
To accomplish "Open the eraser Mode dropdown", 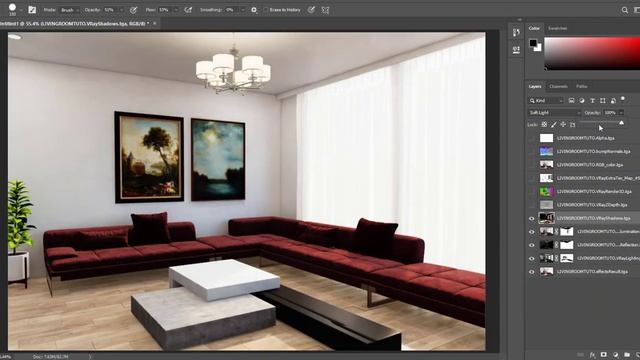I will click(69, 10).
